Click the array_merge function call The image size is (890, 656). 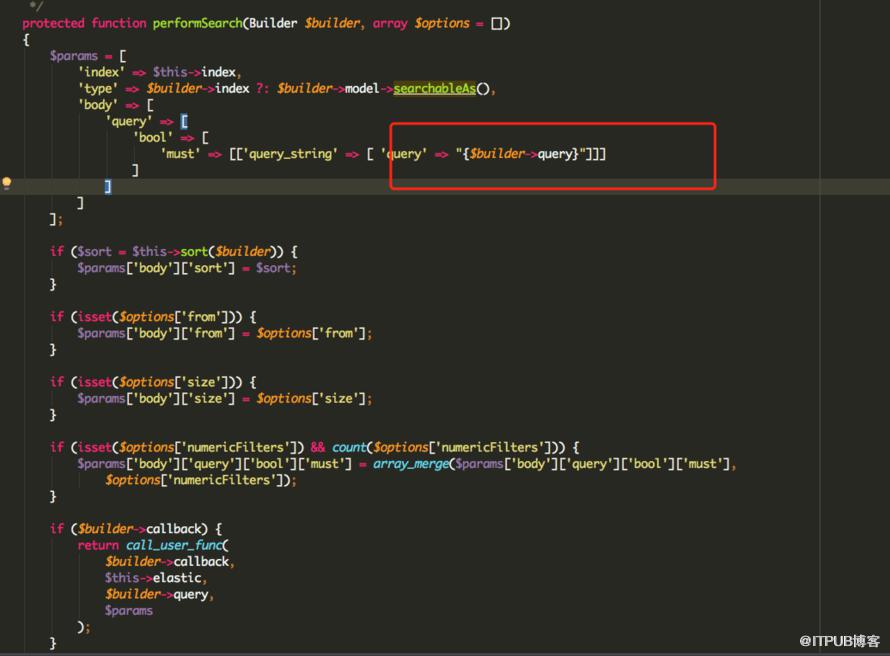[x=411, y=464]
